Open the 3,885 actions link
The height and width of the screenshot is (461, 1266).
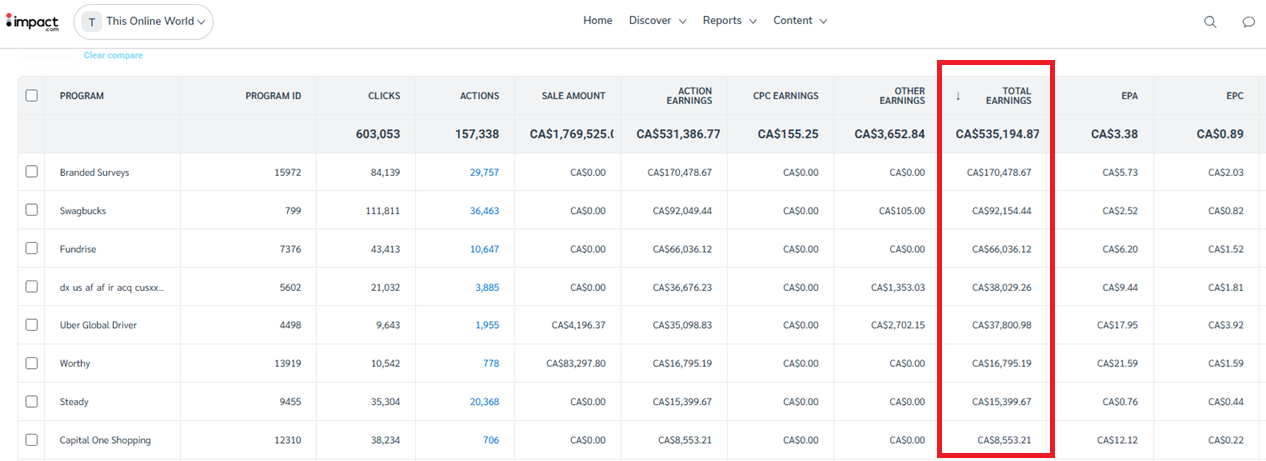pos(487,287)
